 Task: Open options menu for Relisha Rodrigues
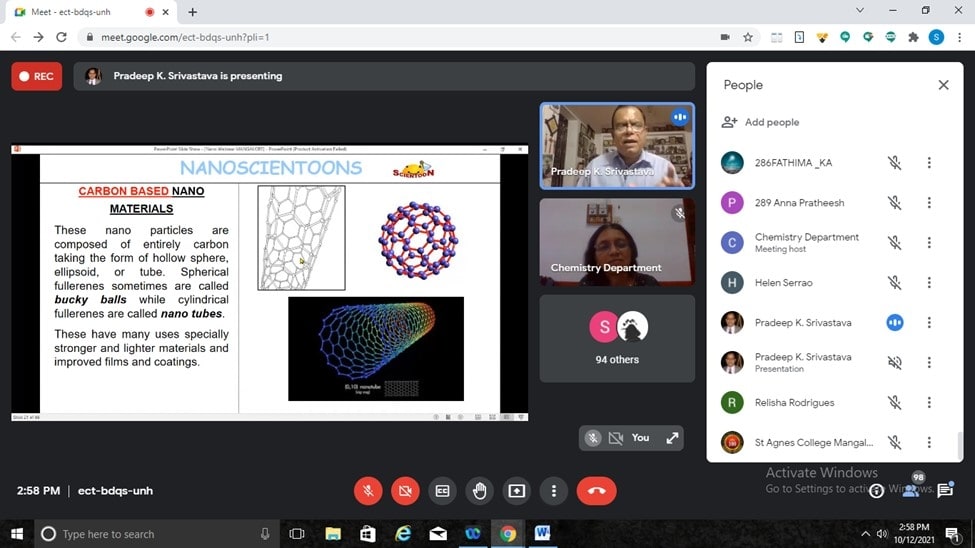(x=929, y=403)
